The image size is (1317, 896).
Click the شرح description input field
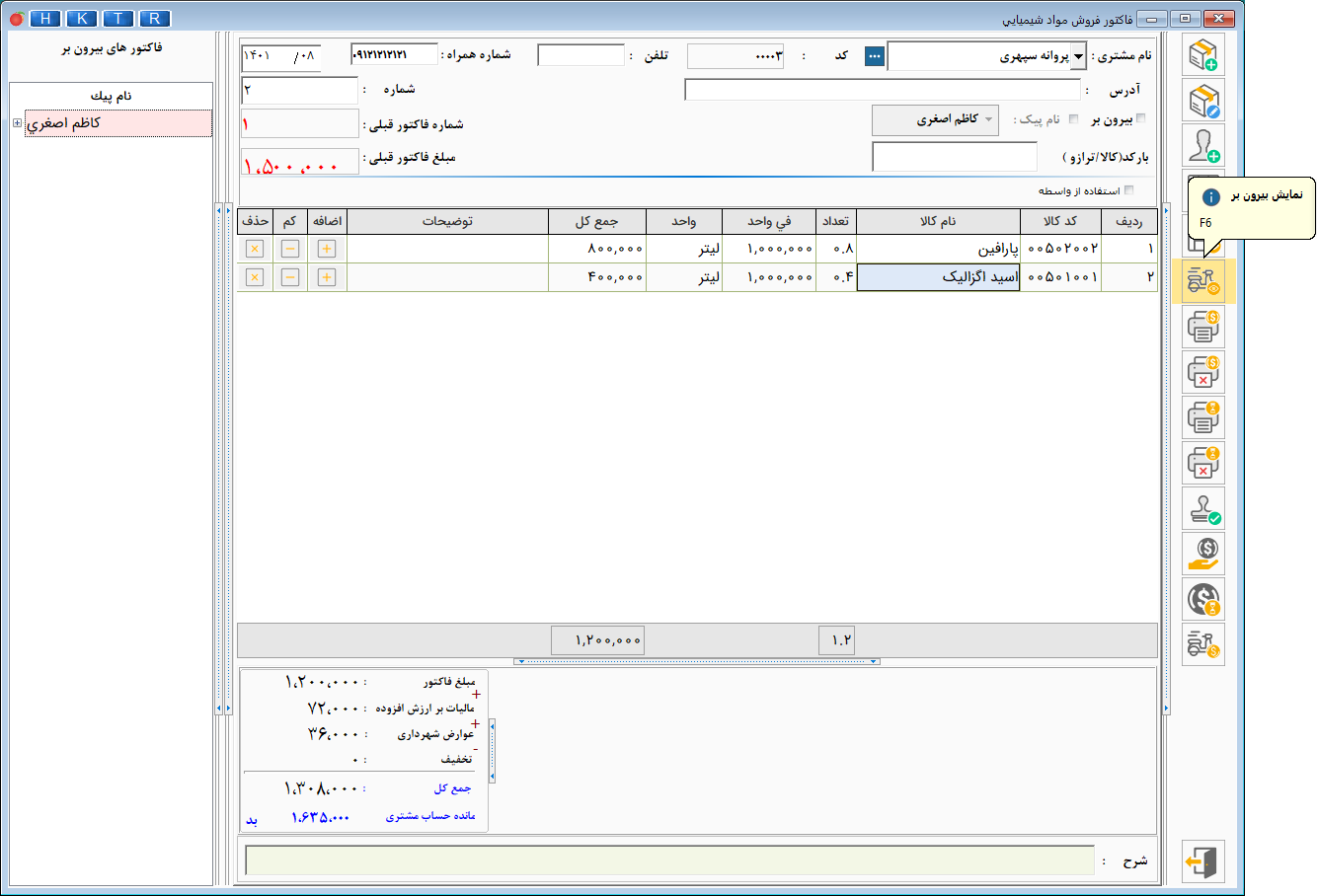669,861
